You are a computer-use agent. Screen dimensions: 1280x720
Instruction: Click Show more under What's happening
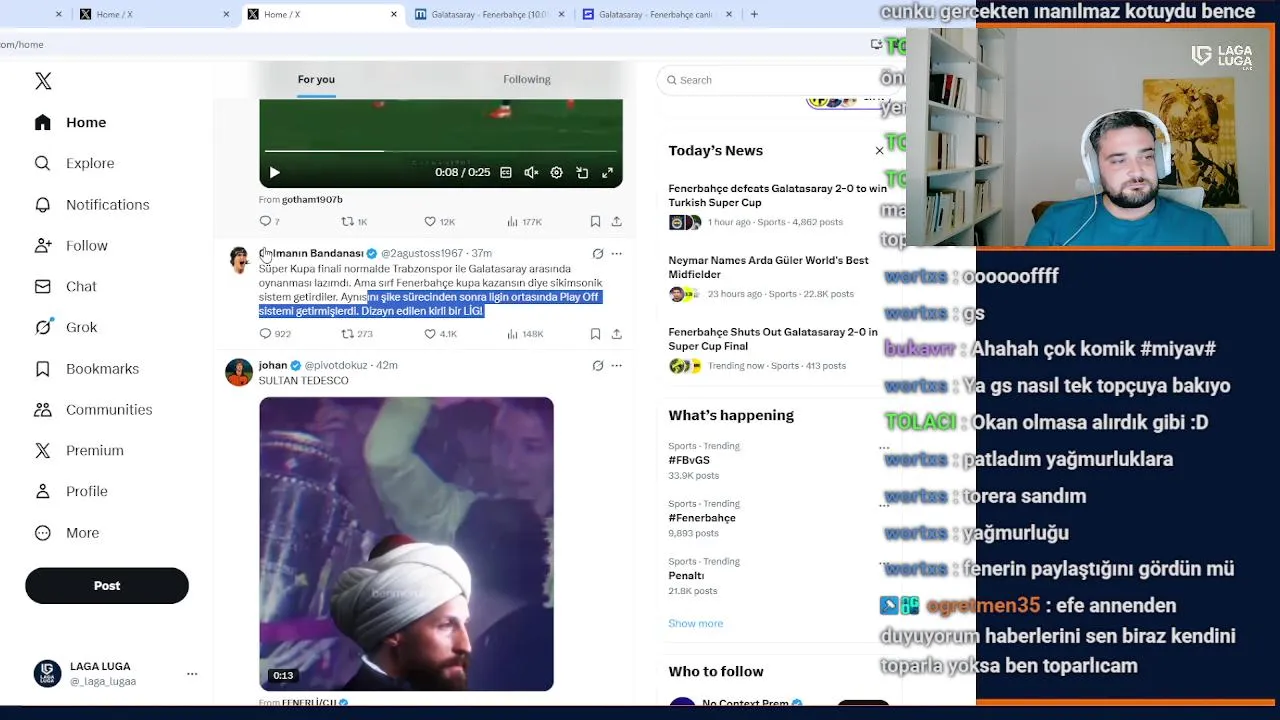click(x=695, y=623)
